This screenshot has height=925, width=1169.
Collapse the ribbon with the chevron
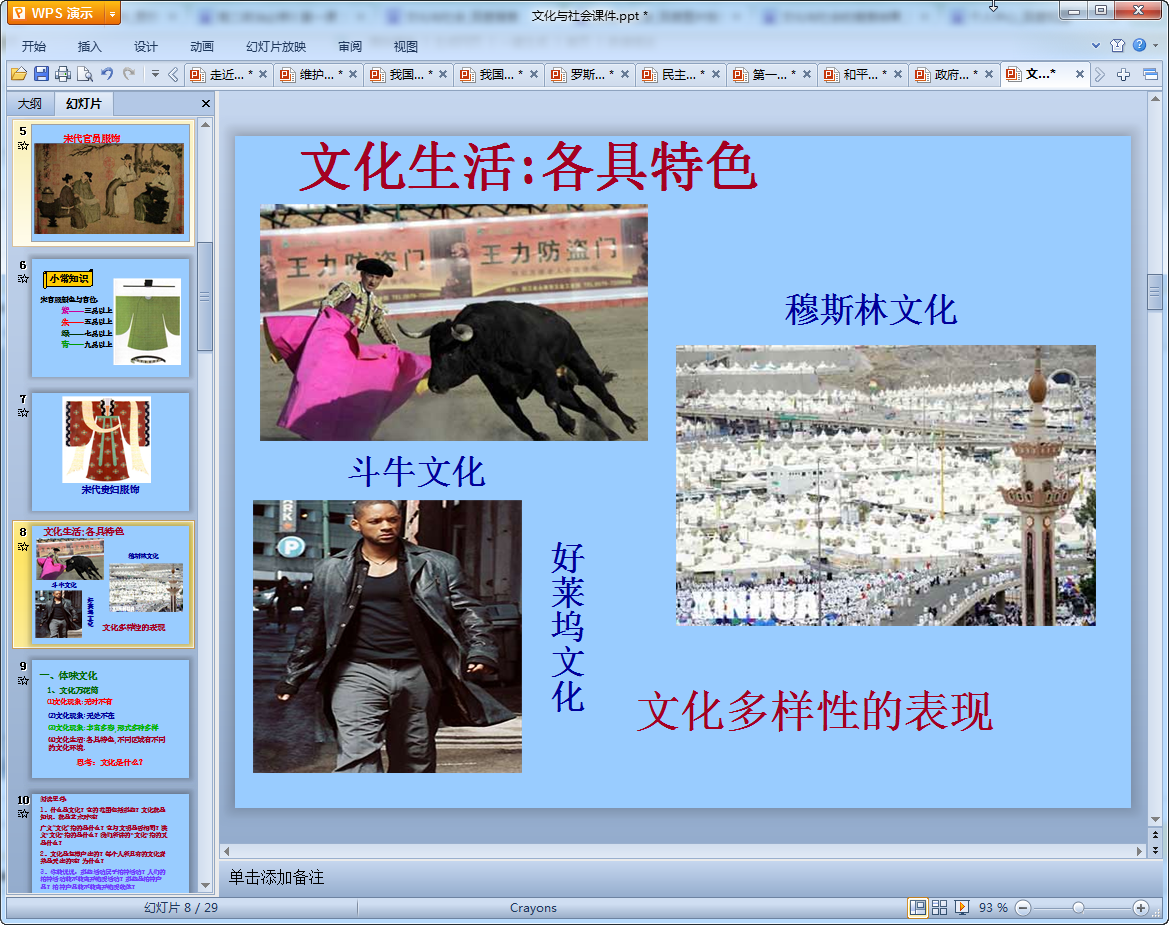pos(1096,45)
